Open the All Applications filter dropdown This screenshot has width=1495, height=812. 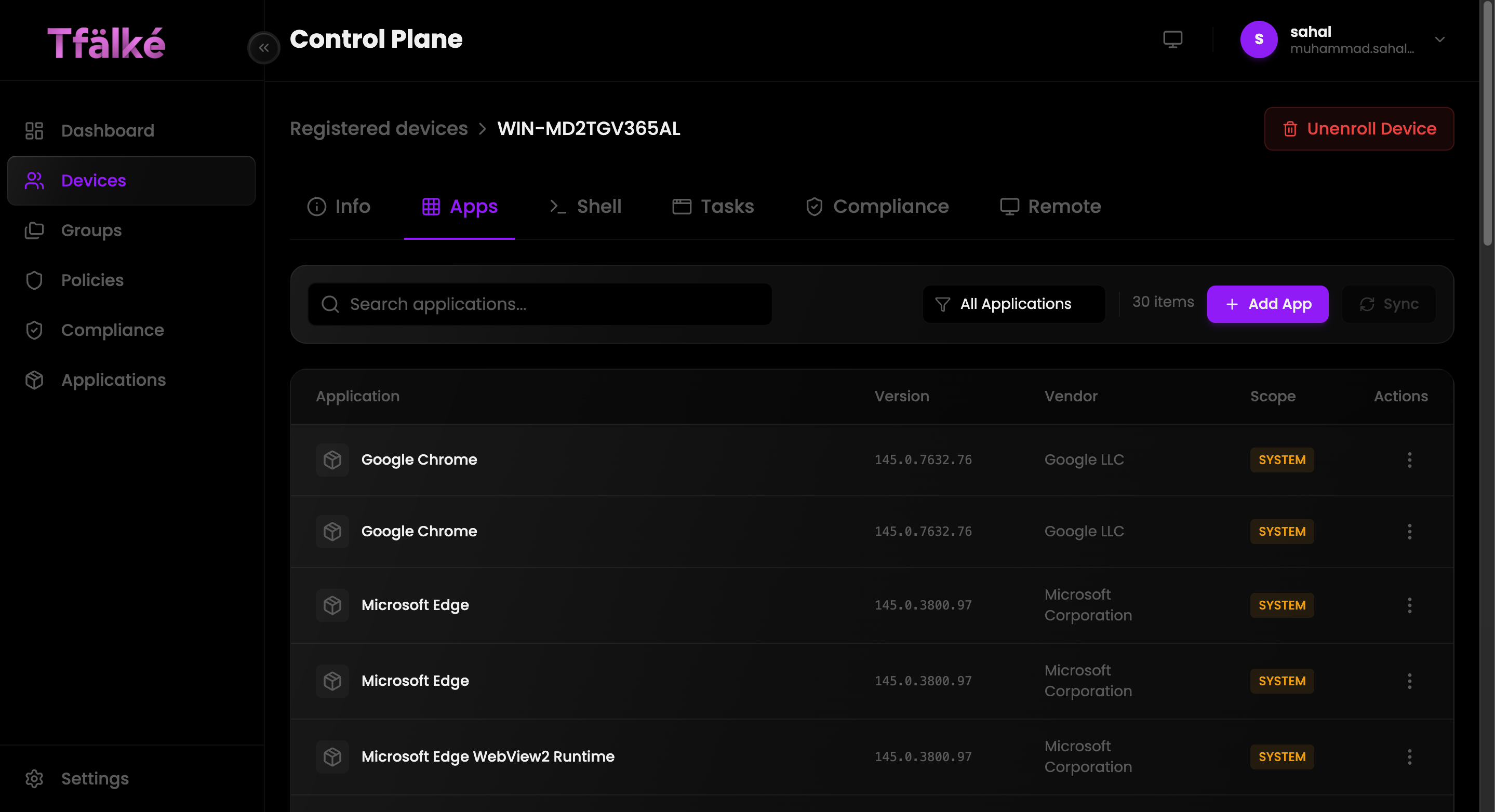[1014, 304]
